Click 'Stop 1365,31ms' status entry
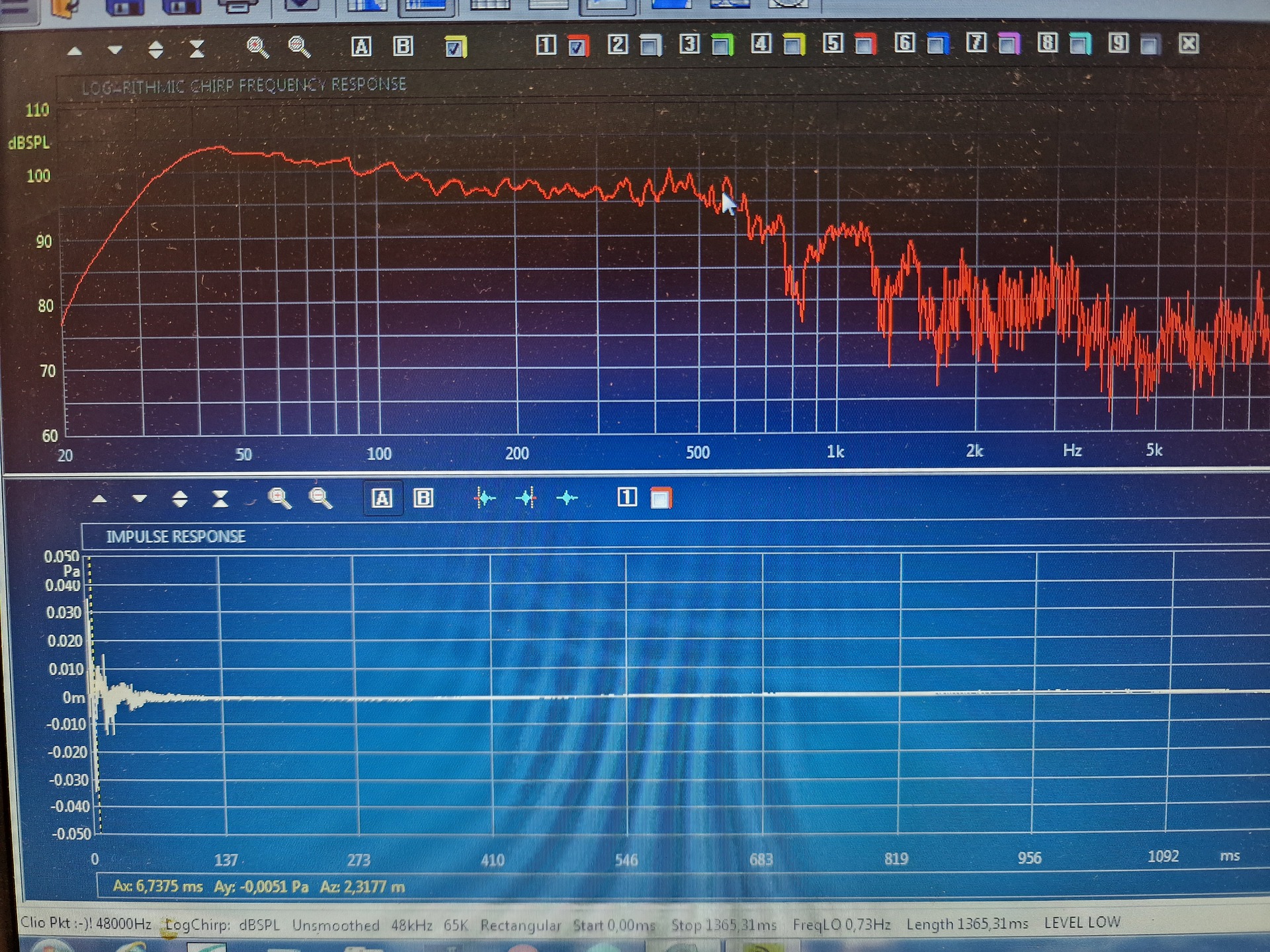 coord(724,924)
